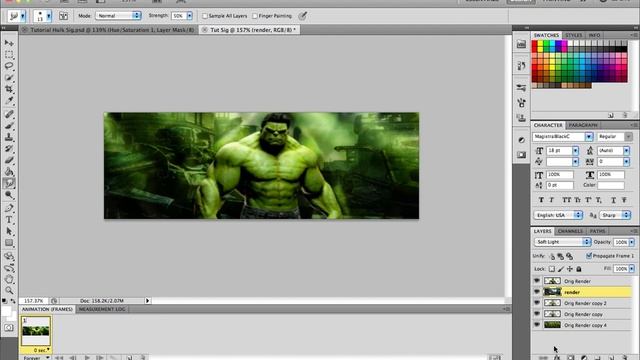The image size is (640, 360).
Task: Toggle visibility of Orig Render copy 4
Action: coord(537,325)
